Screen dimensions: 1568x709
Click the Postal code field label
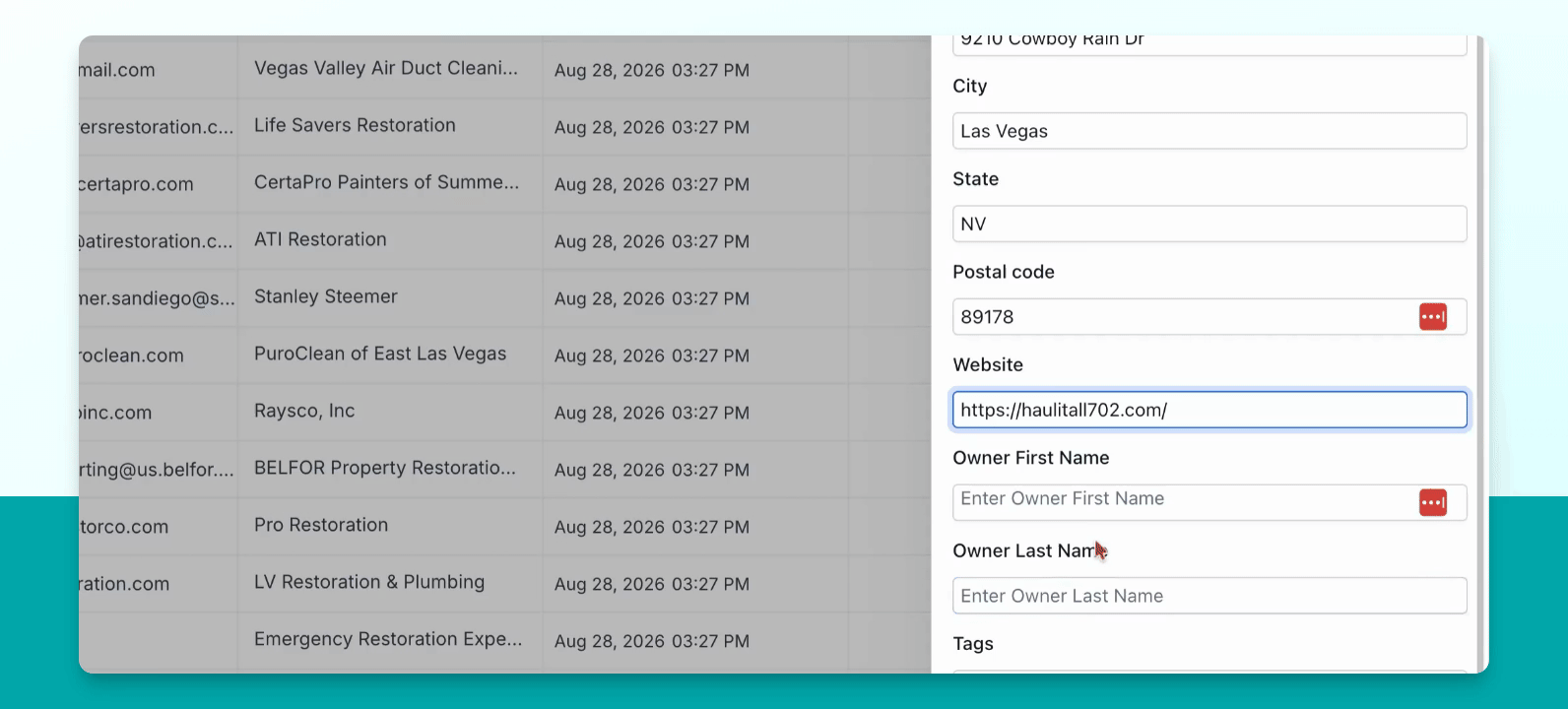1004,272
